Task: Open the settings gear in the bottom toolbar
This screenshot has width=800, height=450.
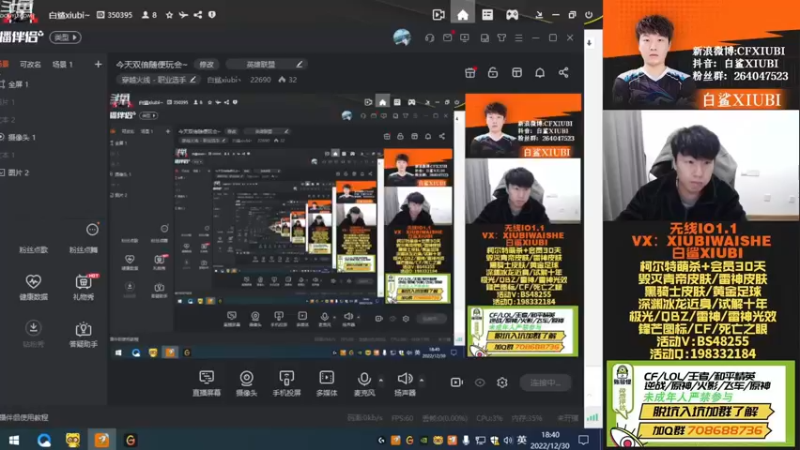Action: [502, 383]
